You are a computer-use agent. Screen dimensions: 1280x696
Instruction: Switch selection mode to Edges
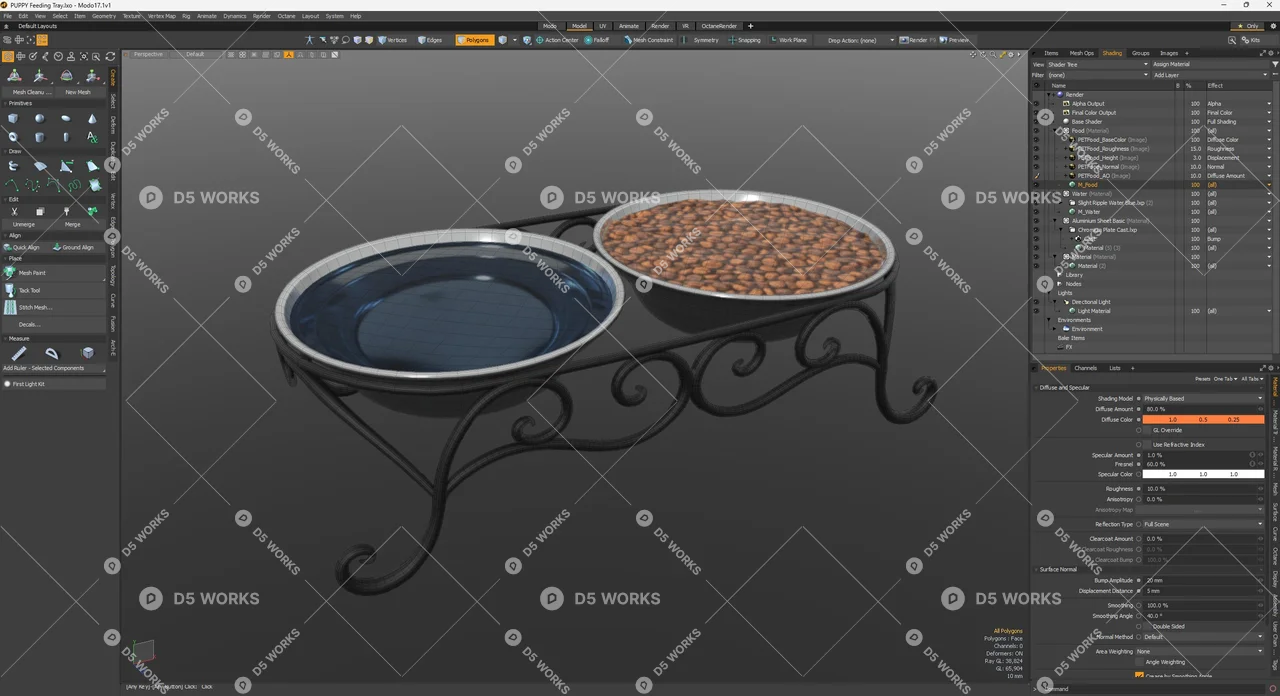tap(430, 40)
